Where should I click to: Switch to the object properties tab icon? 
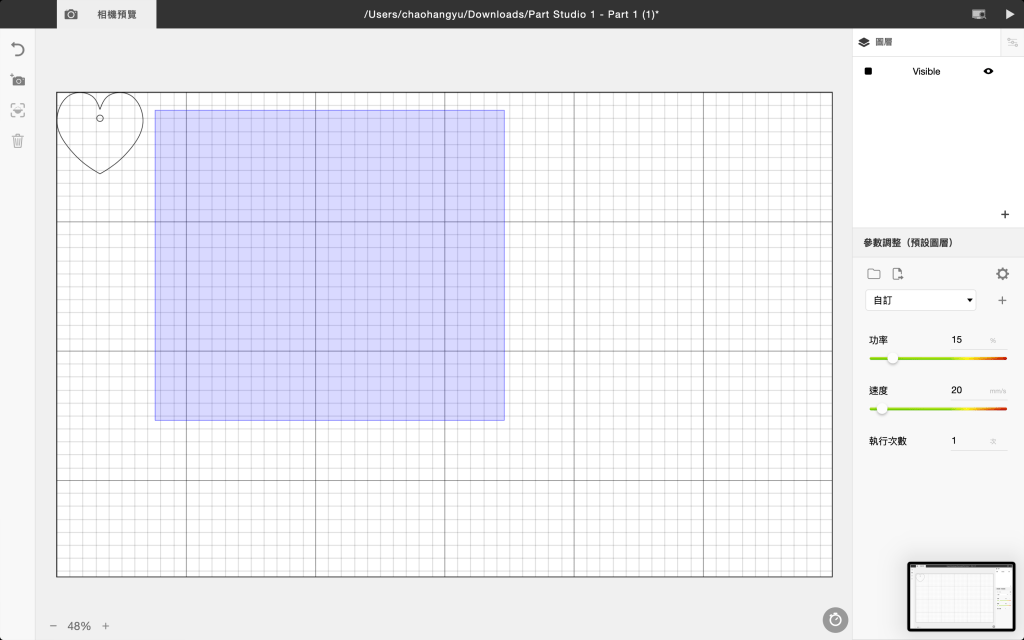pos(1011,42)
